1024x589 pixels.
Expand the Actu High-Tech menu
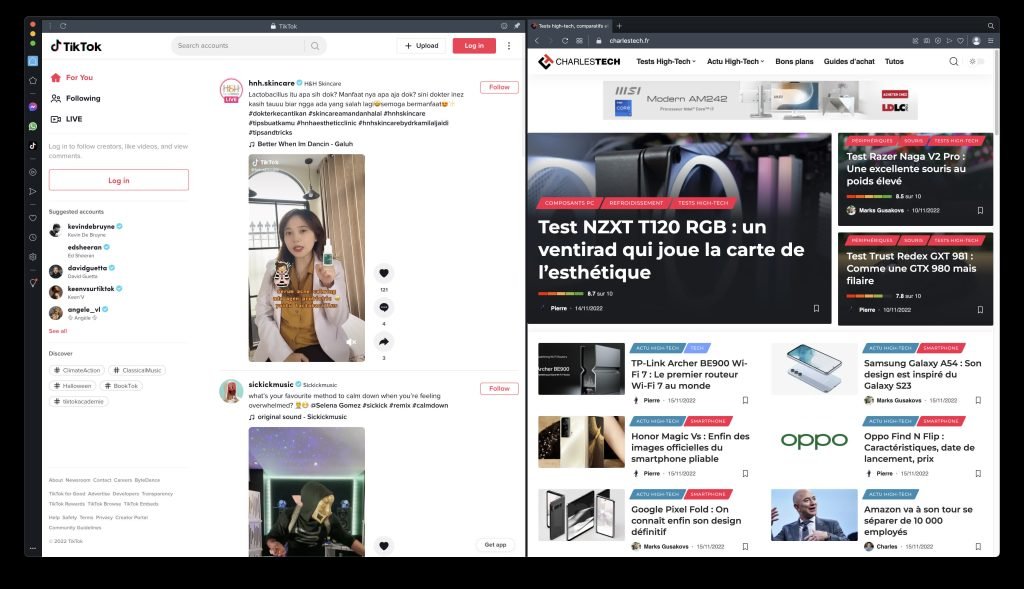click(x=735, y=61)
